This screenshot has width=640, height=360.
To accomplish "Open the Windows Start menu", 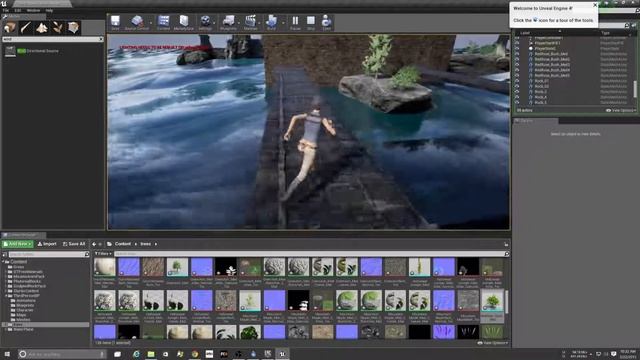I will coord(7,354).
